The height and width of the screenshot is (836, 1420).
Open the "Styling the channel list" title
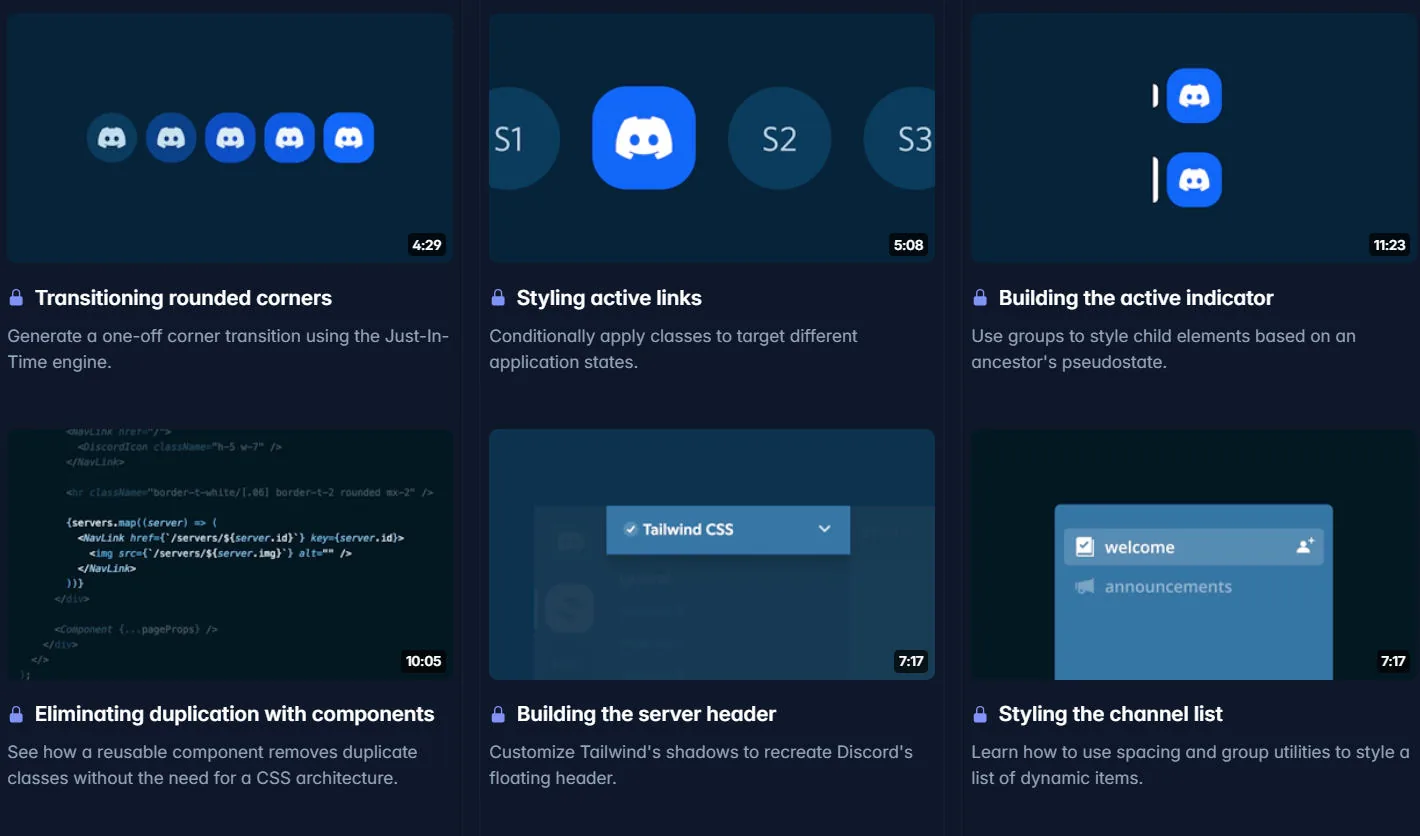point(1110,714)
